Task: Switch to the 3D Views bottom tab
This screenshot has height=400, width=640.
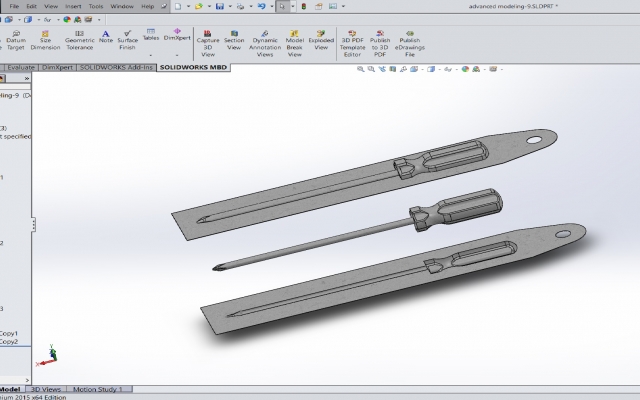Action: [46, 389]
